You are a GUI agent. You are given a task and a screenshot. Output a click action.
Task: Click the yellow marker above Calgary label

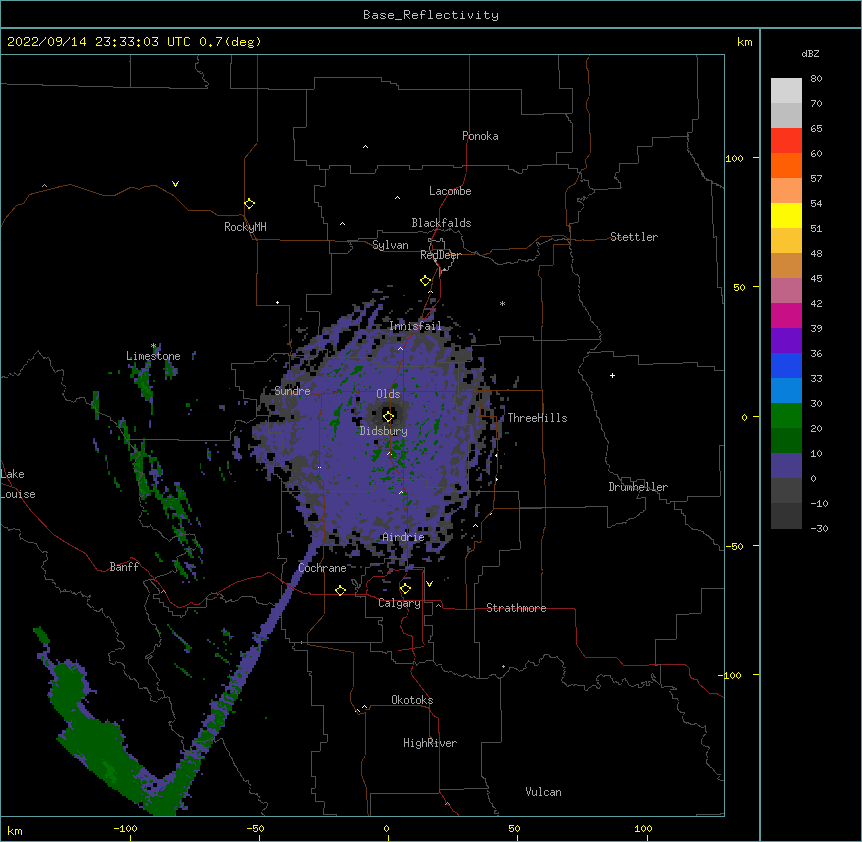tap(405, 589)
